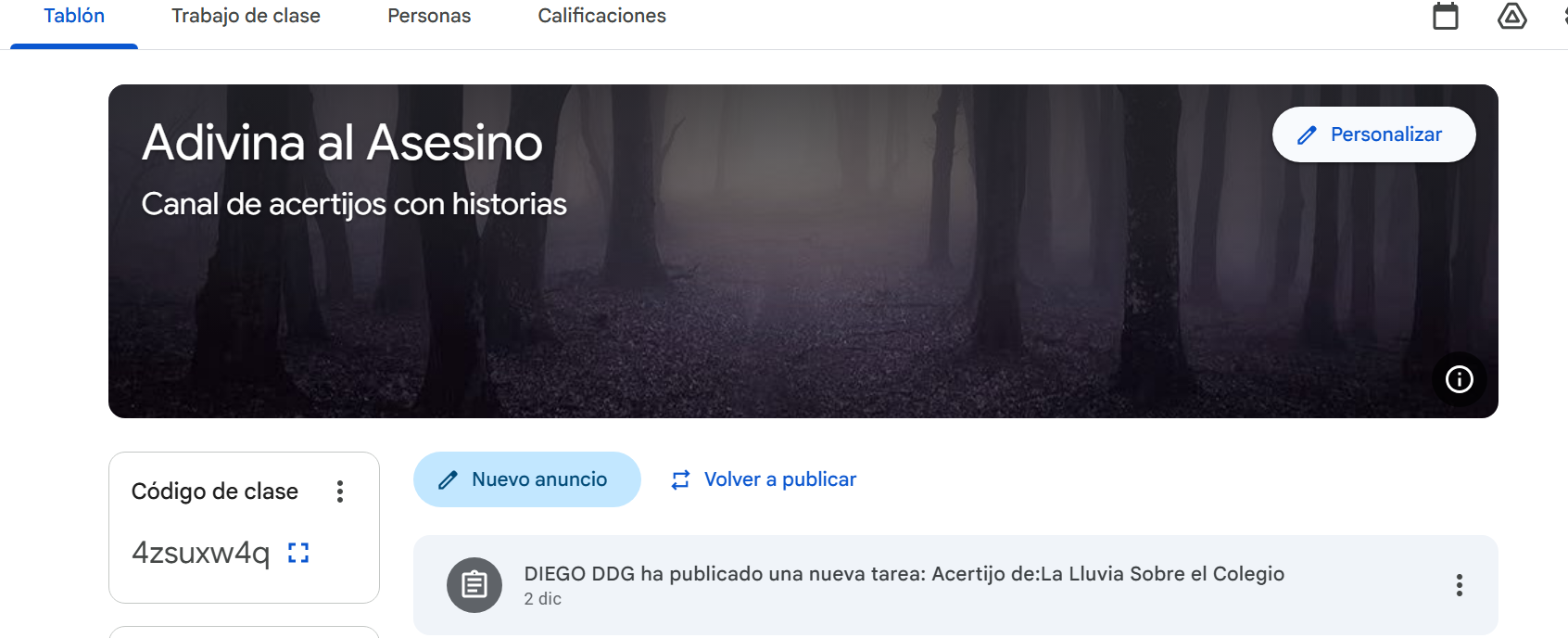Open more options for the DIEGO DDG post
Image resolution: width=1568 pixels, height=638 pixels.
click(1459, 585)
